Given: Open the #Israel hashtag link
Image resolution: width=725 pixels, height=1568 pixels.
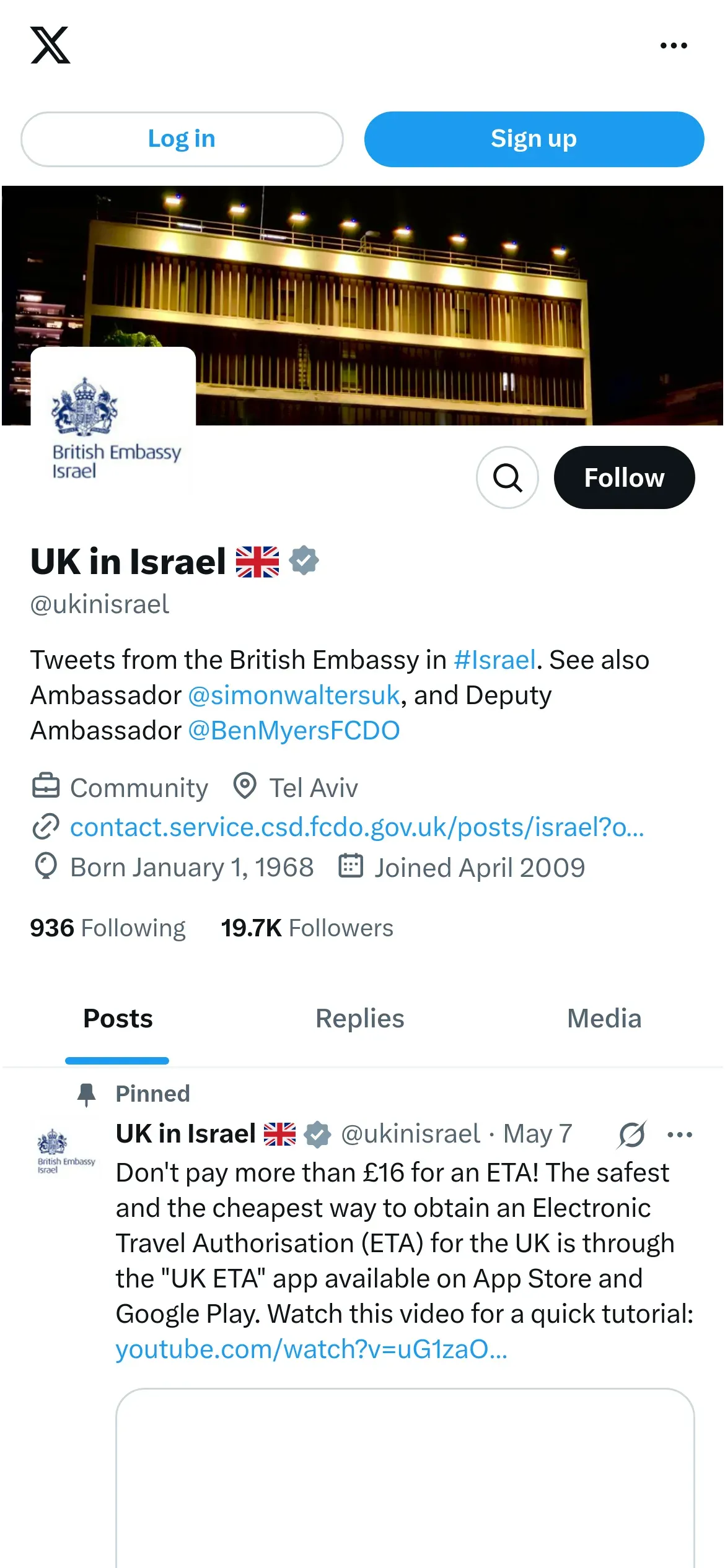Looking at the screenshot, I should pyautogui.click(x=494, y=660).
